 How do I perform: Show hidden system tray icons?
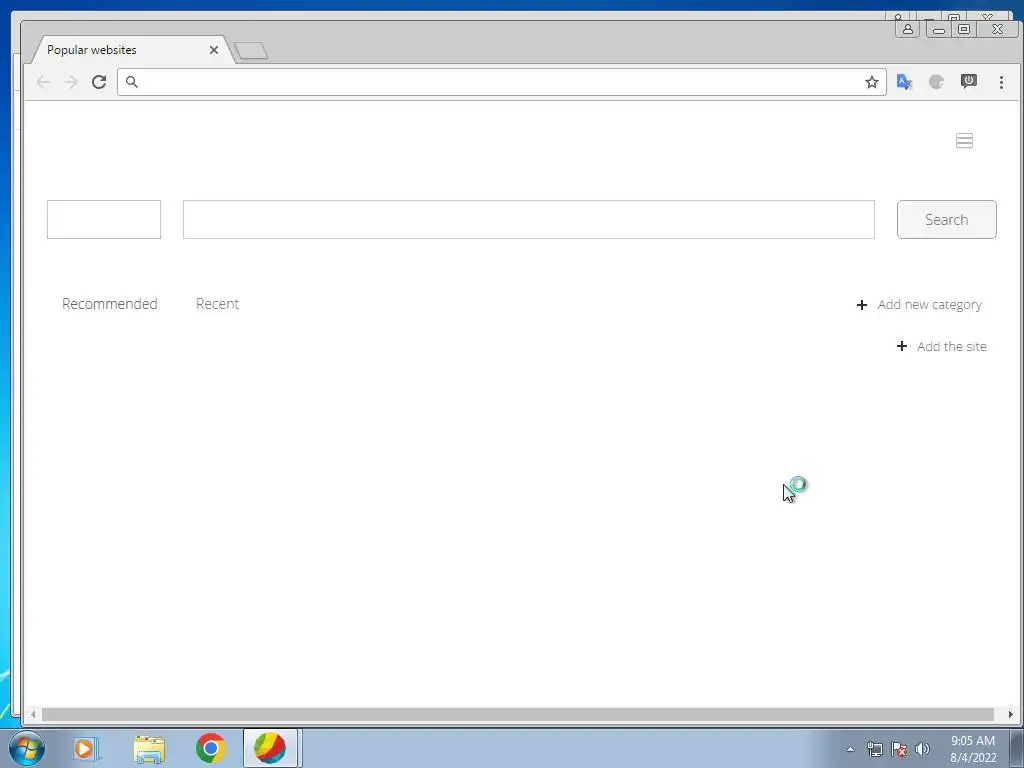tap(850, 749)
